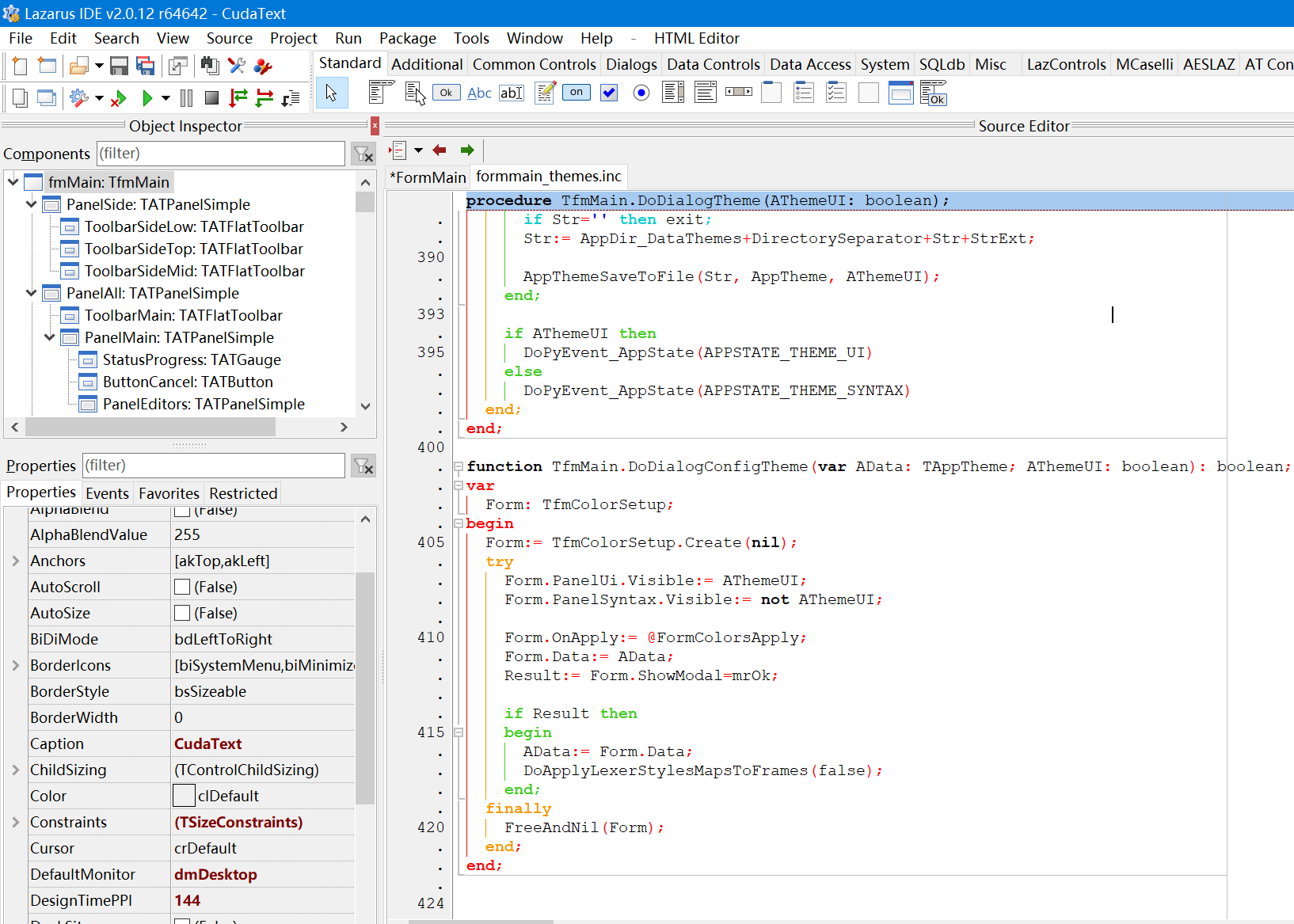Image resolution: width=1294 pixels, height=924 pixels.
Task: Expand the Anchors property
Action: 15,561
